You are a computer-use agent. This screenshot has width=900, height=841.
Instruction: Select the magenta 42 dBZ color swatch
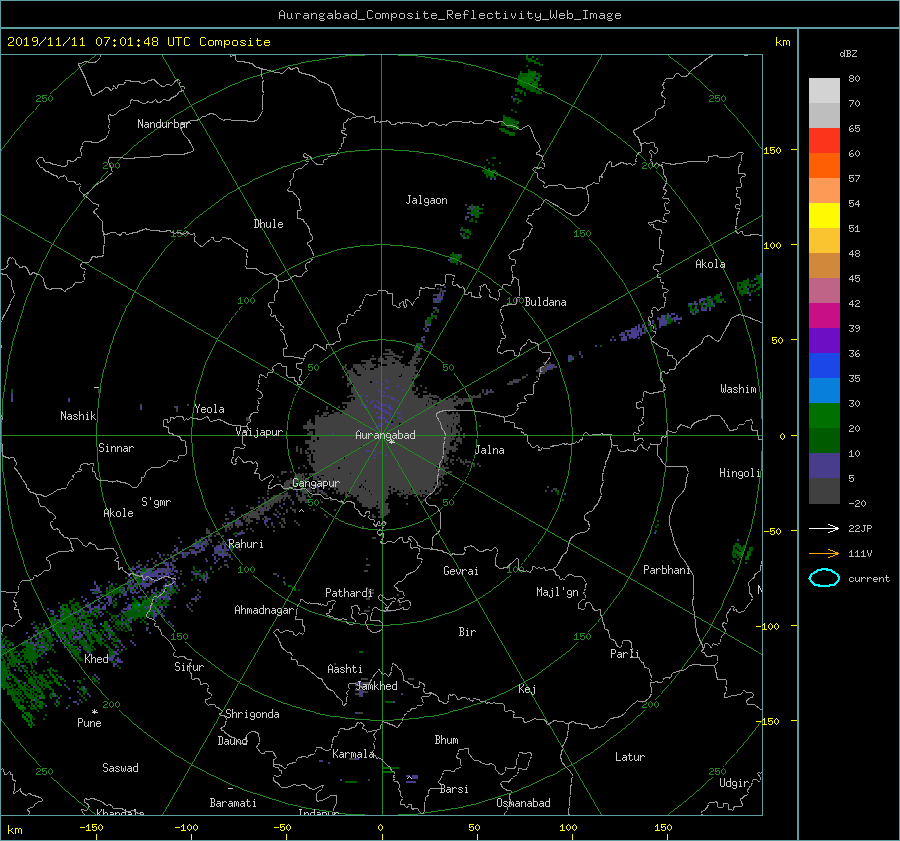click(824, 316)
